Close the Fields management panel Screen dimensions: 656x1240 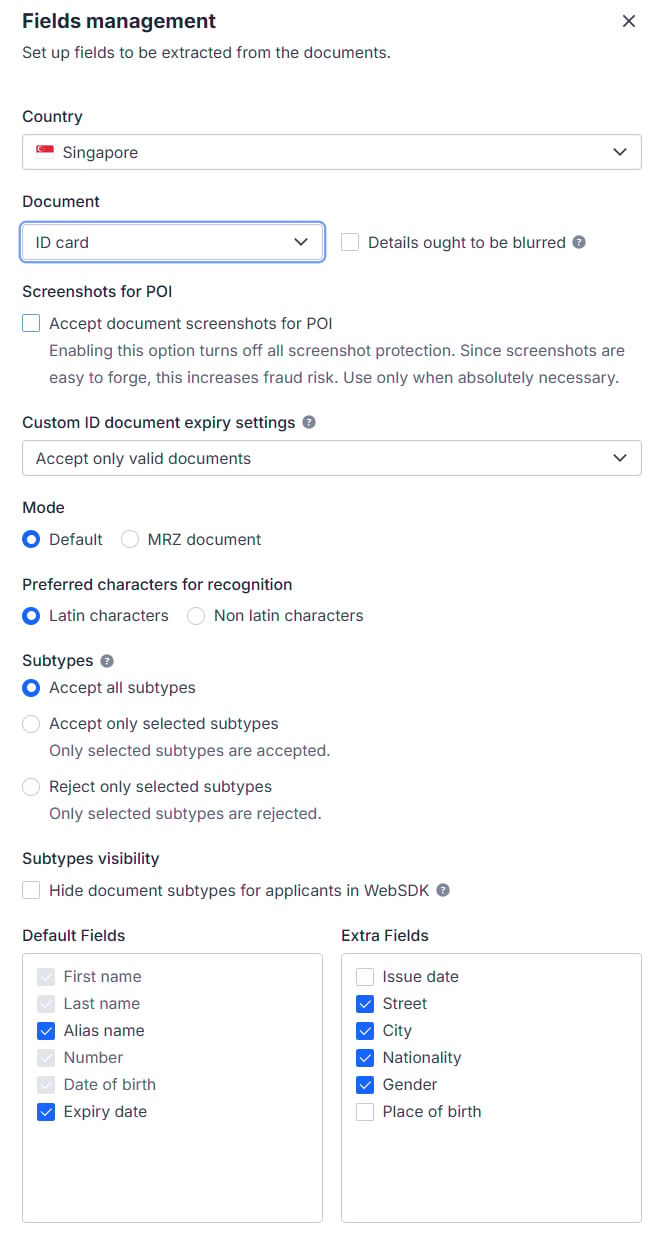[x=629, y=21]
